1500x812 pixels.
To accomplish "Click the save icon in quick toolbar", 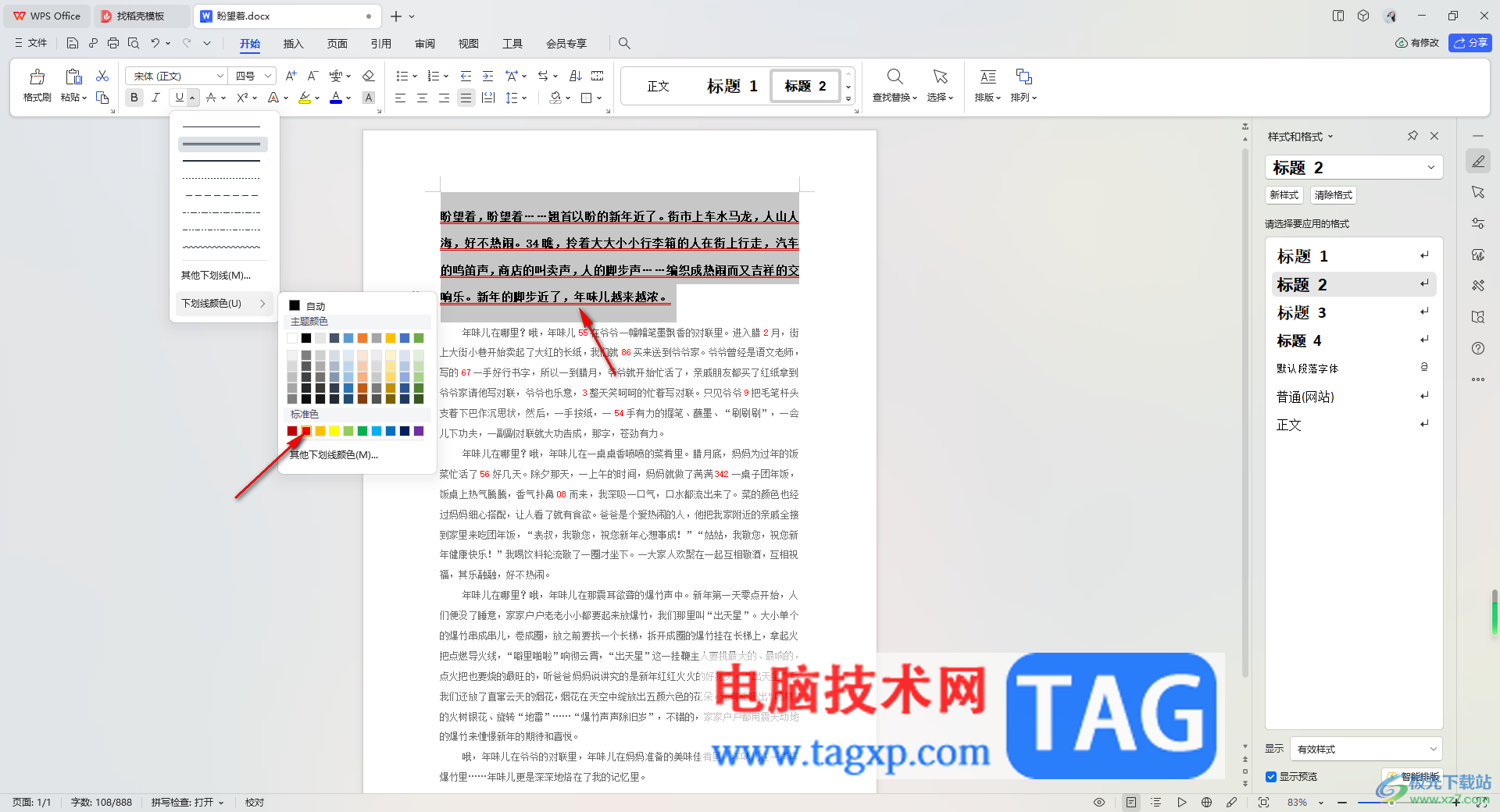I will pos(73,43).
